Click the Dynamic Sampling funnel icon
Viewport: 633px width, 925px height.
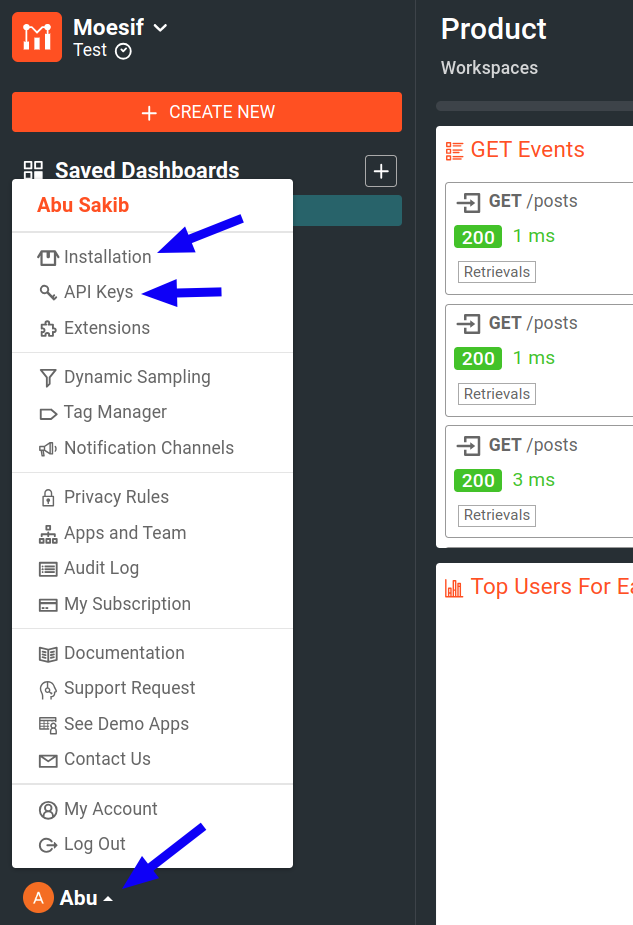coord(48,378)
